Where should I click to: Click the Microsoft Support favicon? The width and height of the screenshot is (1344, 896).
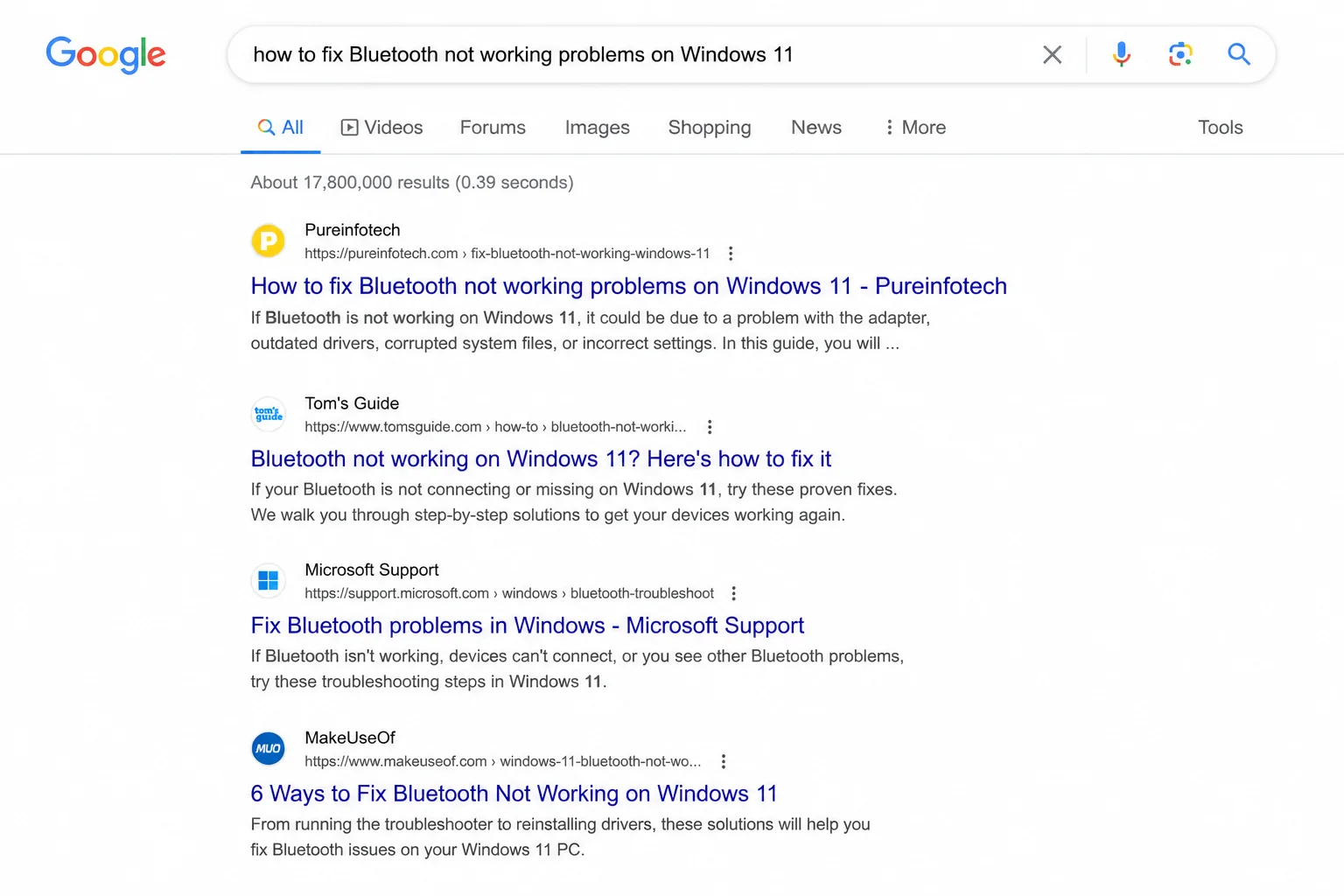pyautogui.click(x=269, y=580)
